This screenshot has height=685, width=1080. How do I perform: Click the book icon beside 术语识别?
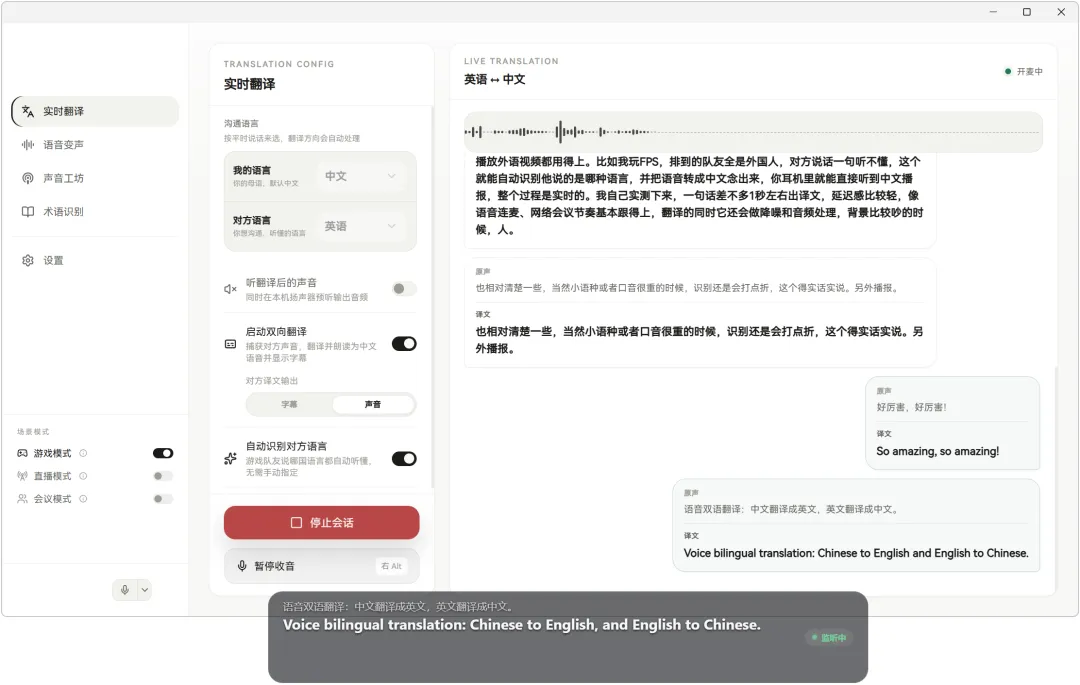click(28, 211)
